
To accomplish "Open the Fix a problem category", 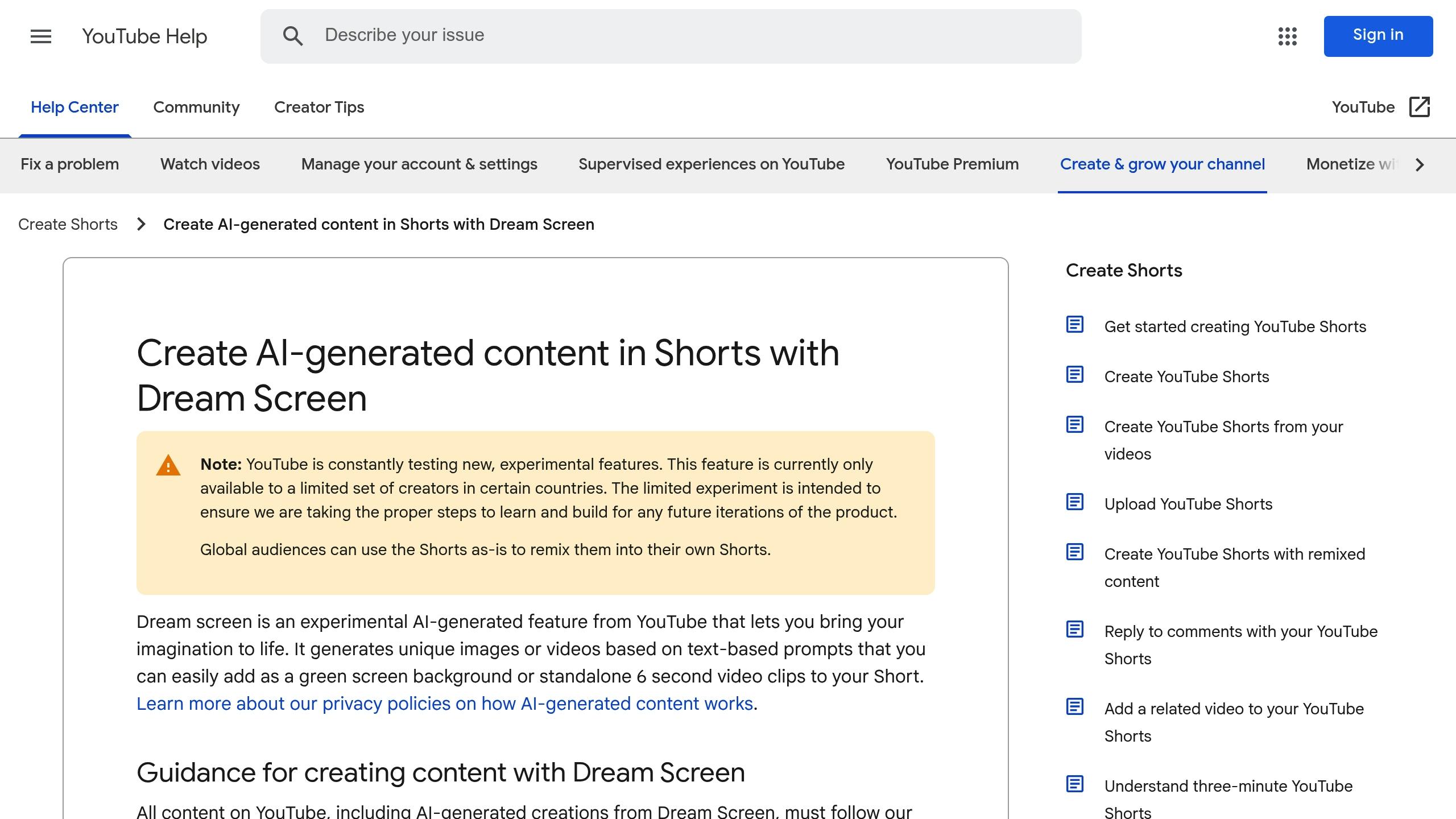I will tap(69, 164).
